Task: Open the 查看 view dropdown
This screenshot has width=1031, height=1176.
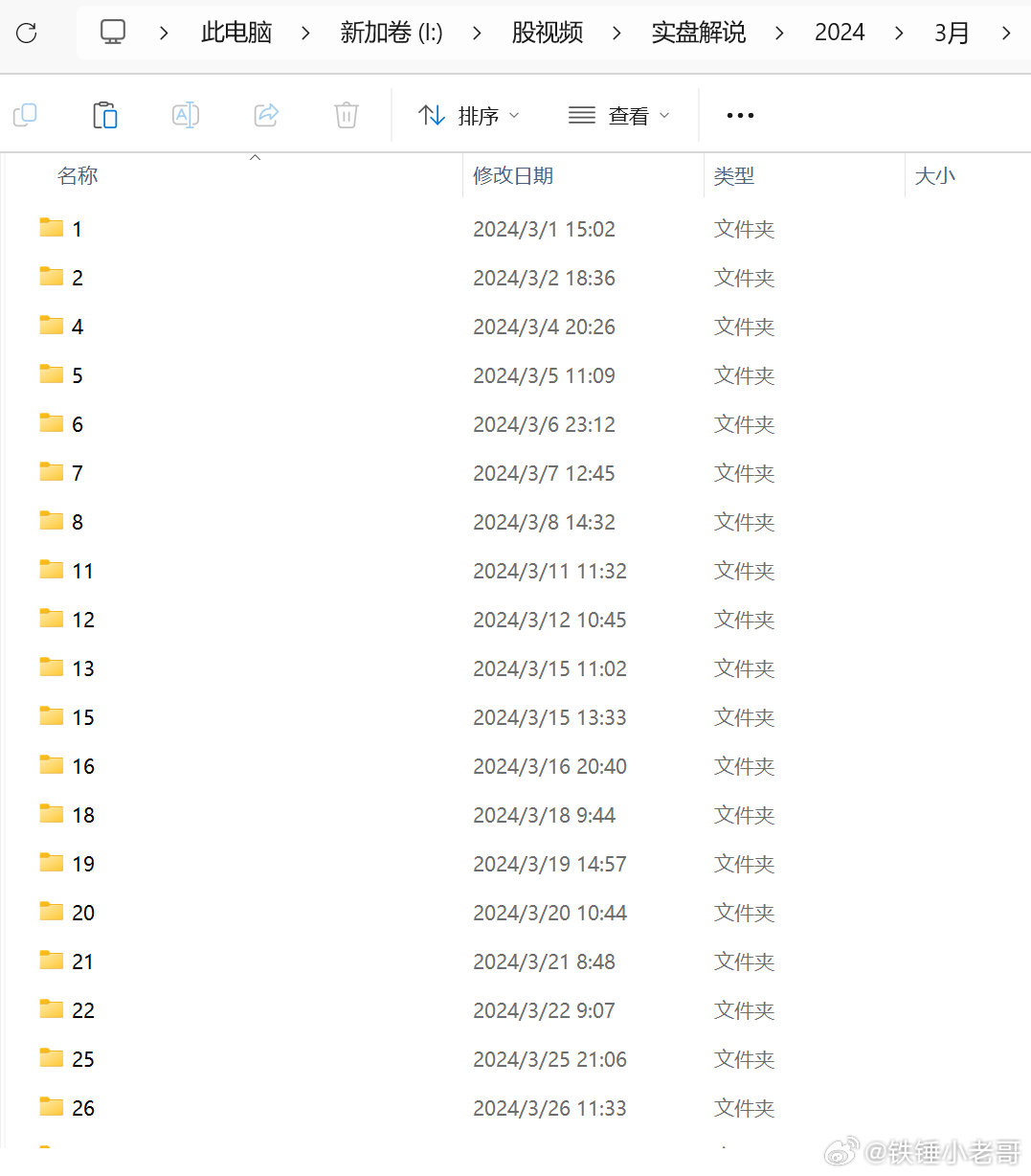Action: pyautogui.click(x=618, y=116)
